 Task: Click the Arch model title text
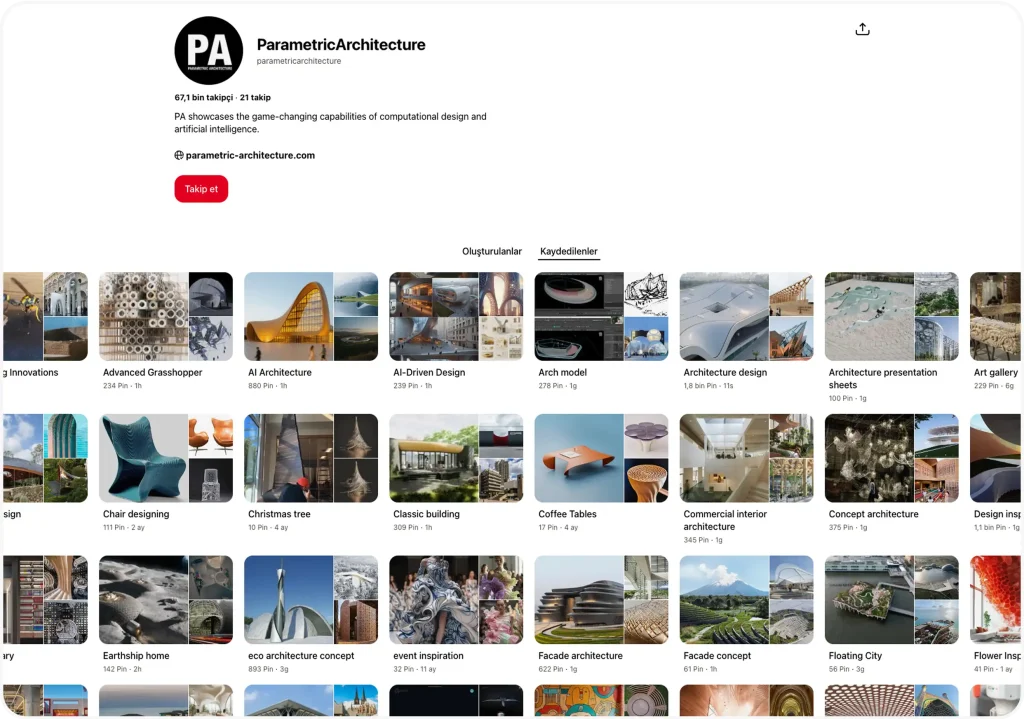[562, 372]
